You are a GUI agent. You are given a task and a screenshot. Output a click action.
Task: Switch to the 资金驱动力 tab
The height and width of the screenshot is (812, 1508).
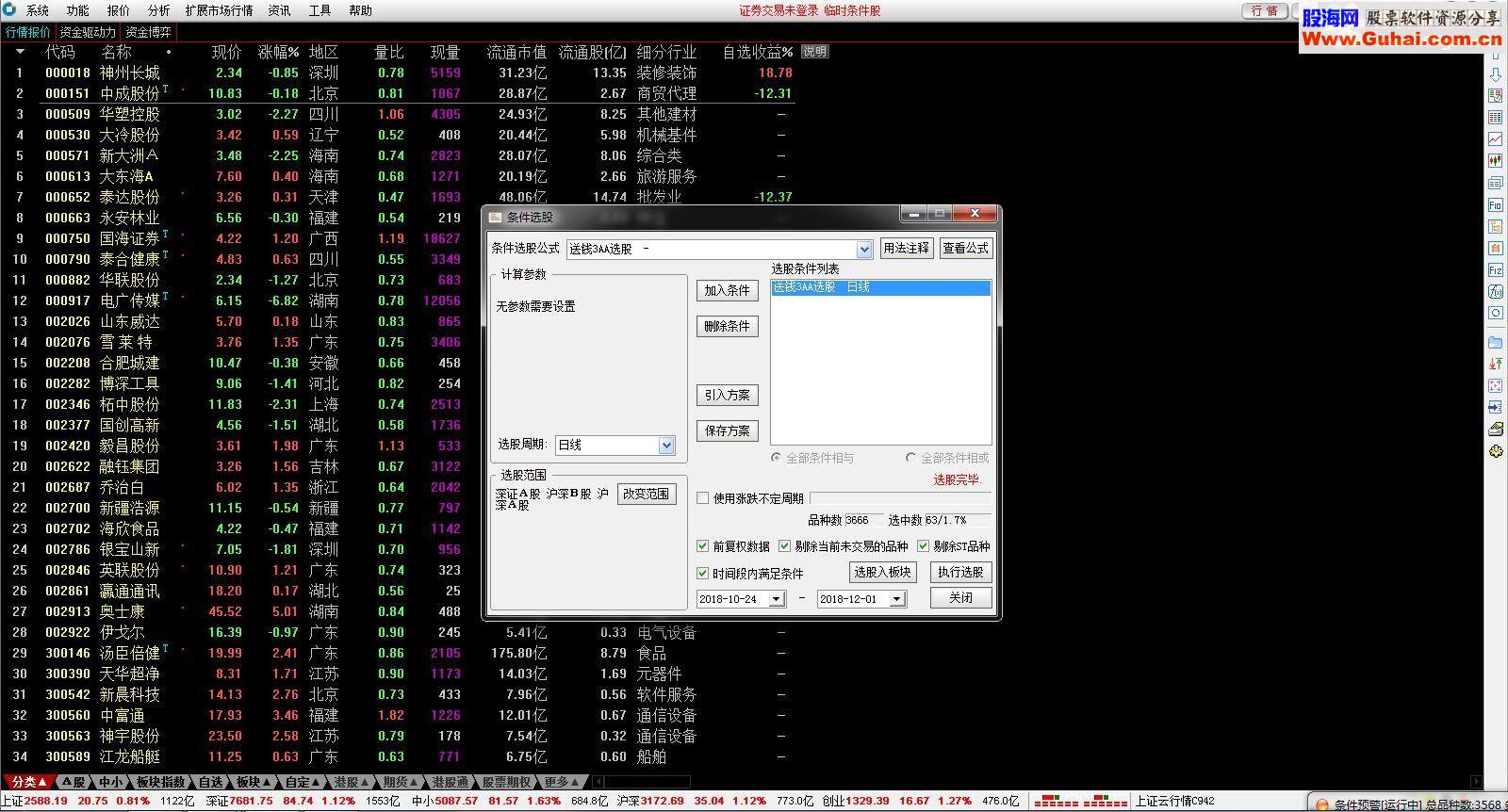click(88, 32)
